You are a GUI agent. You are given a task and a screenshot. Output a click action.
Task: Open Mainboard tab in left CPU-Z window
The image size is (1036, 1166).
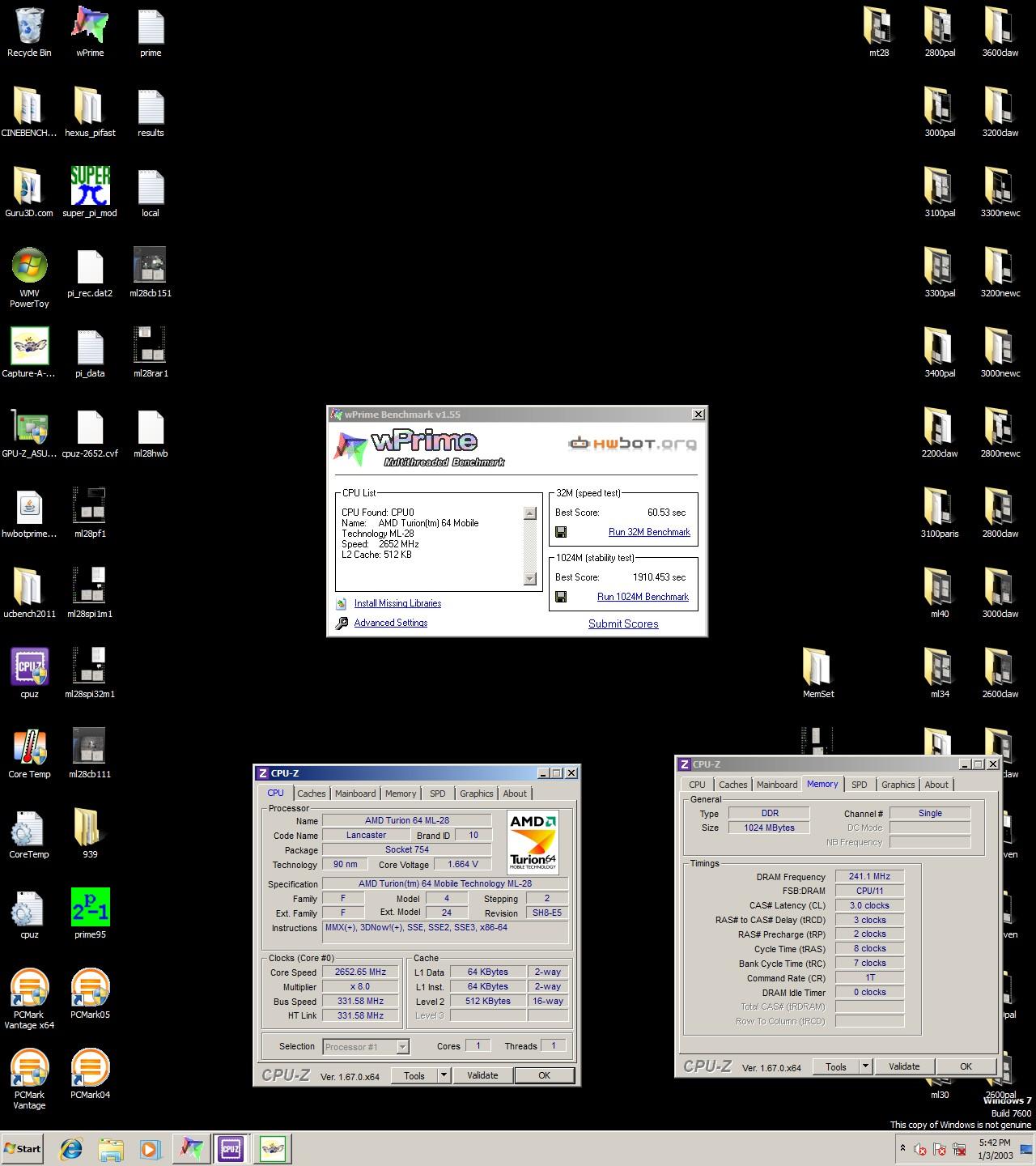[x=355, y=794]
